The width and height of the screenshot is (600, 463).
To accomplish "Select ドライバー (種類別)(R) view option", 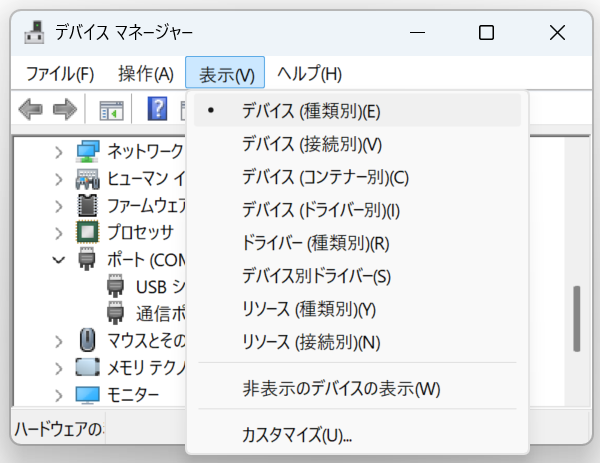I will 357,243.
